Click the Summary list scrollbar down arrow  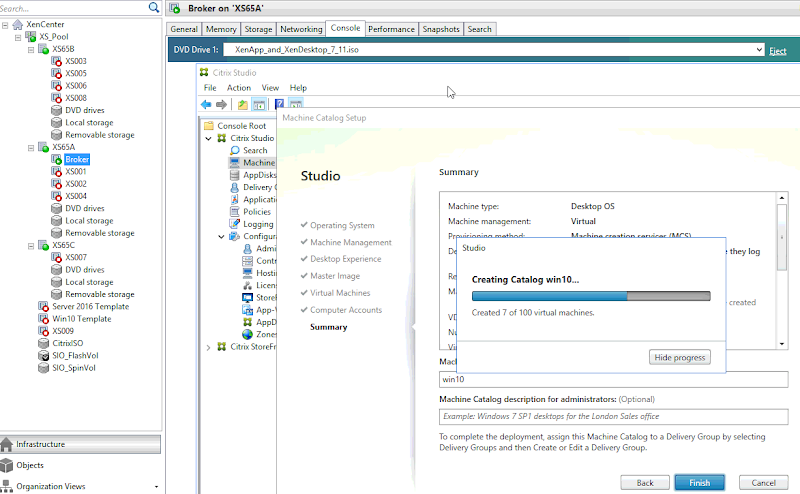(782, 344)
